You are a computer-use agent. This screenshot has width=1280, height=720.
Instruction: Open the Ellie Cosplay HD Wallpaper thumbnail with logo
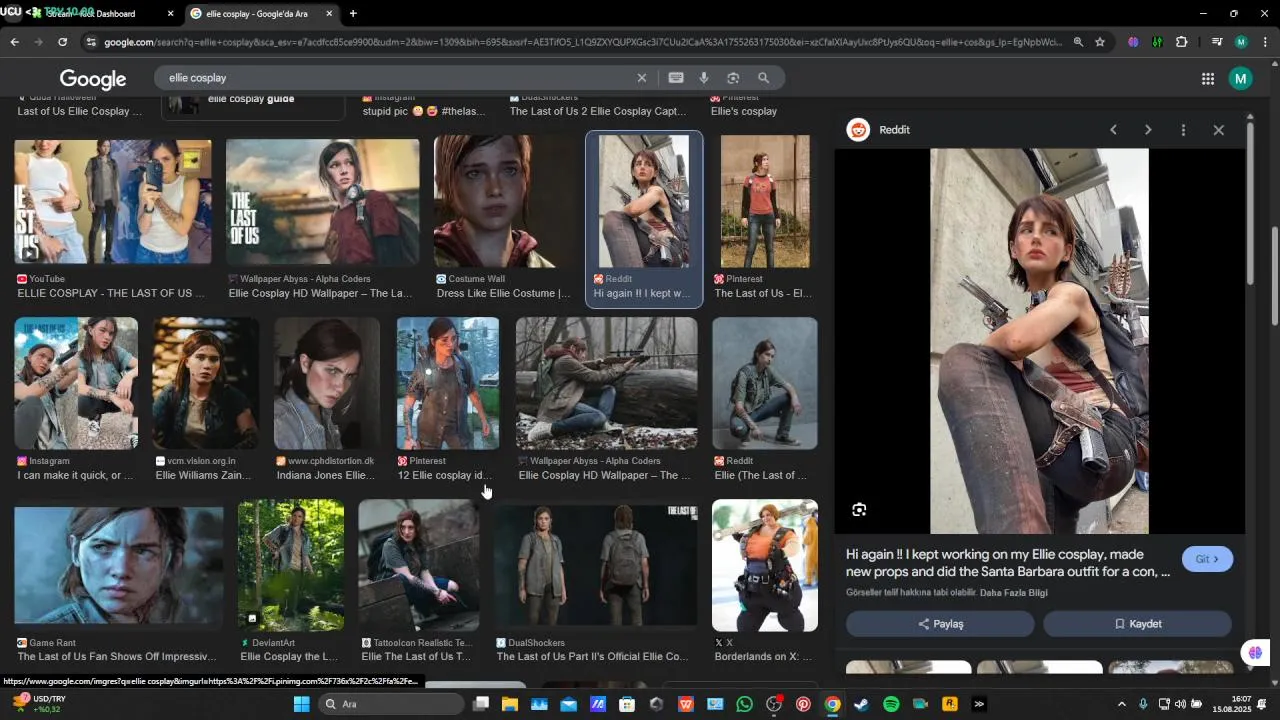point(322,203)
